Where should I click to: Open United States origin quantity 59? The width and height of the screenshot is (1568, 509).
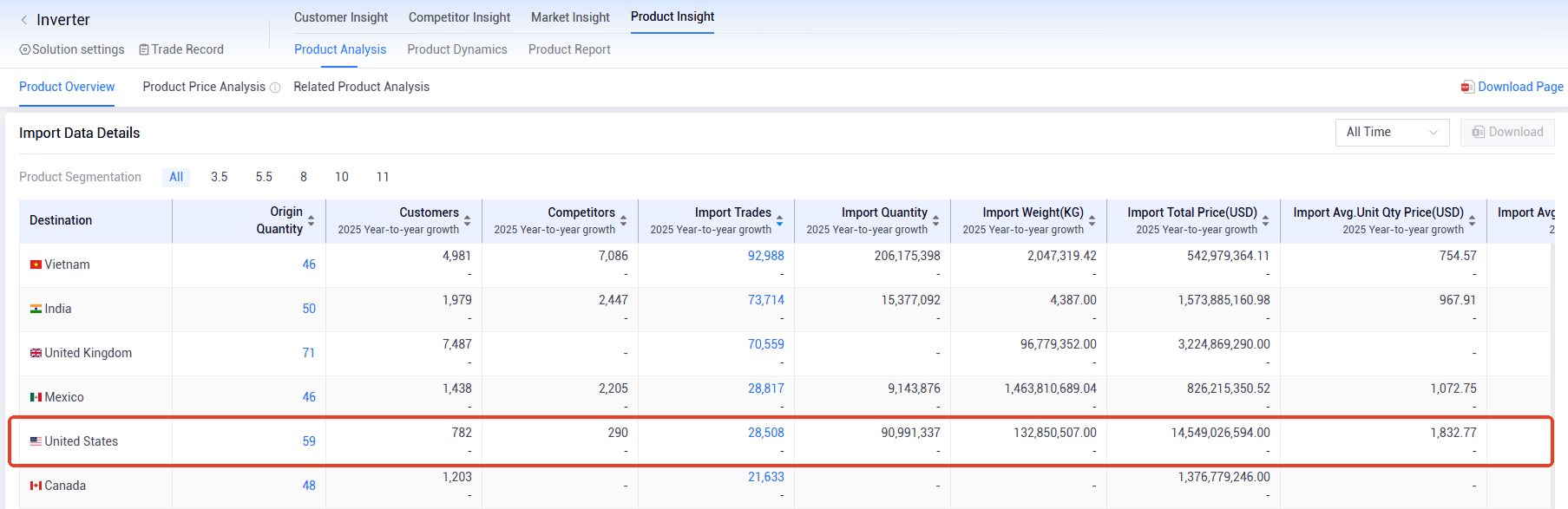point(309,441)
